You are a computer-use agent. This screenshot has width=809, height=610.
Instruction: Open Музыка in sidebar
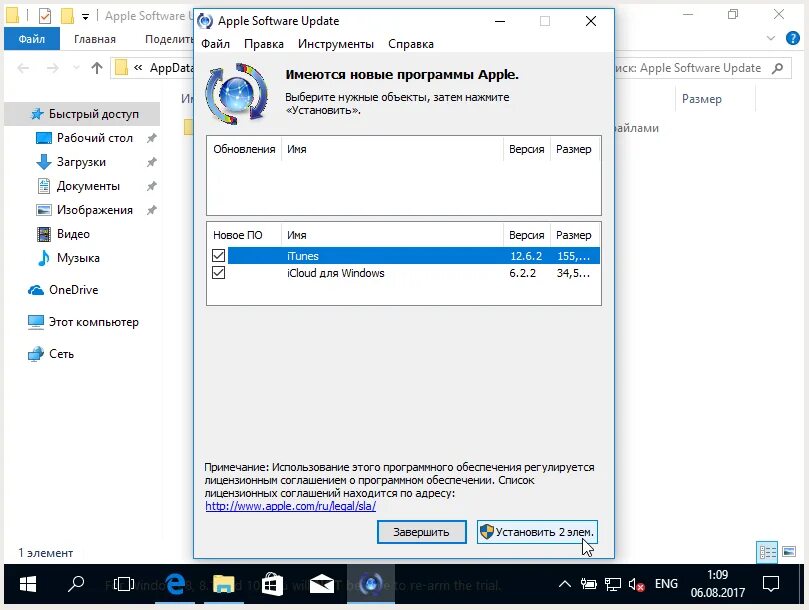68,258
